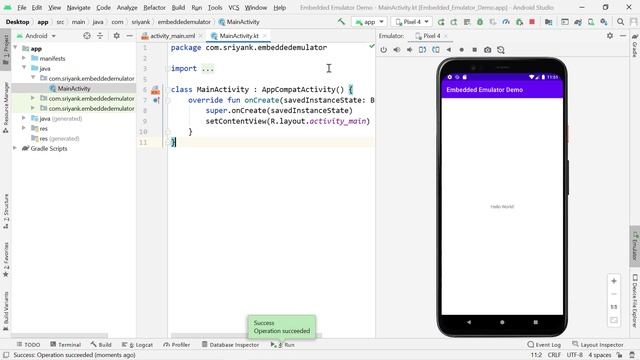Select MainActivity in the project tree
Image resolution: width=640 pixels, height=360 pixels.
(73, 88)
